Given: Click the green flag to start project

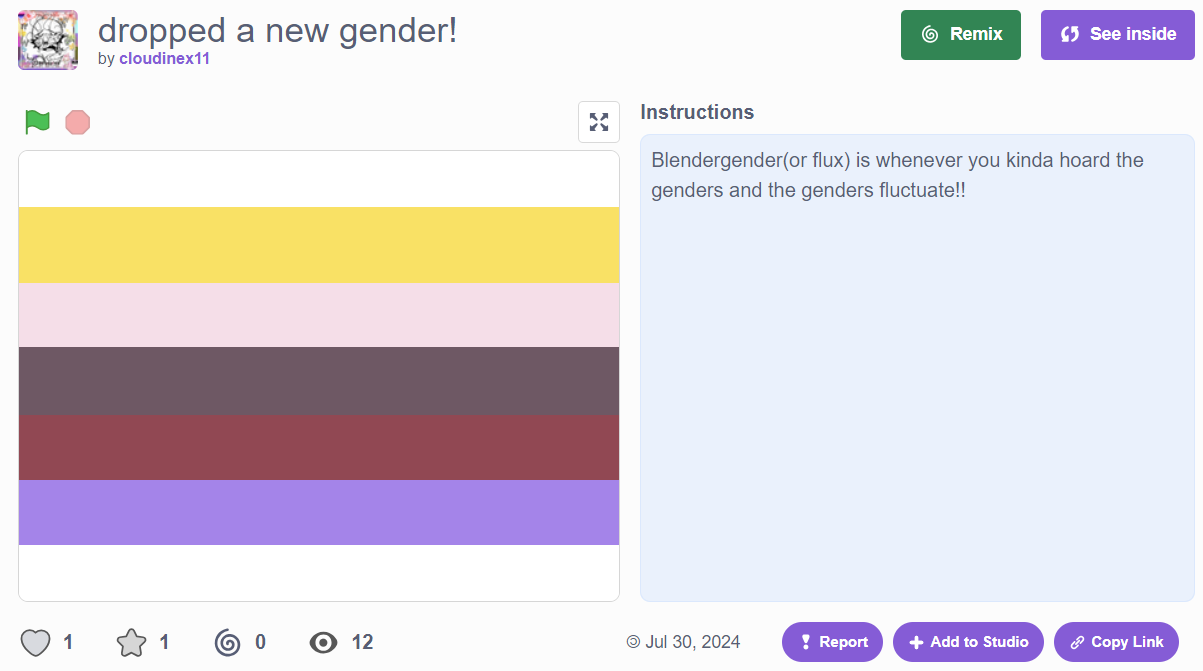Looking at the screenshot, I should coord(37,122).
